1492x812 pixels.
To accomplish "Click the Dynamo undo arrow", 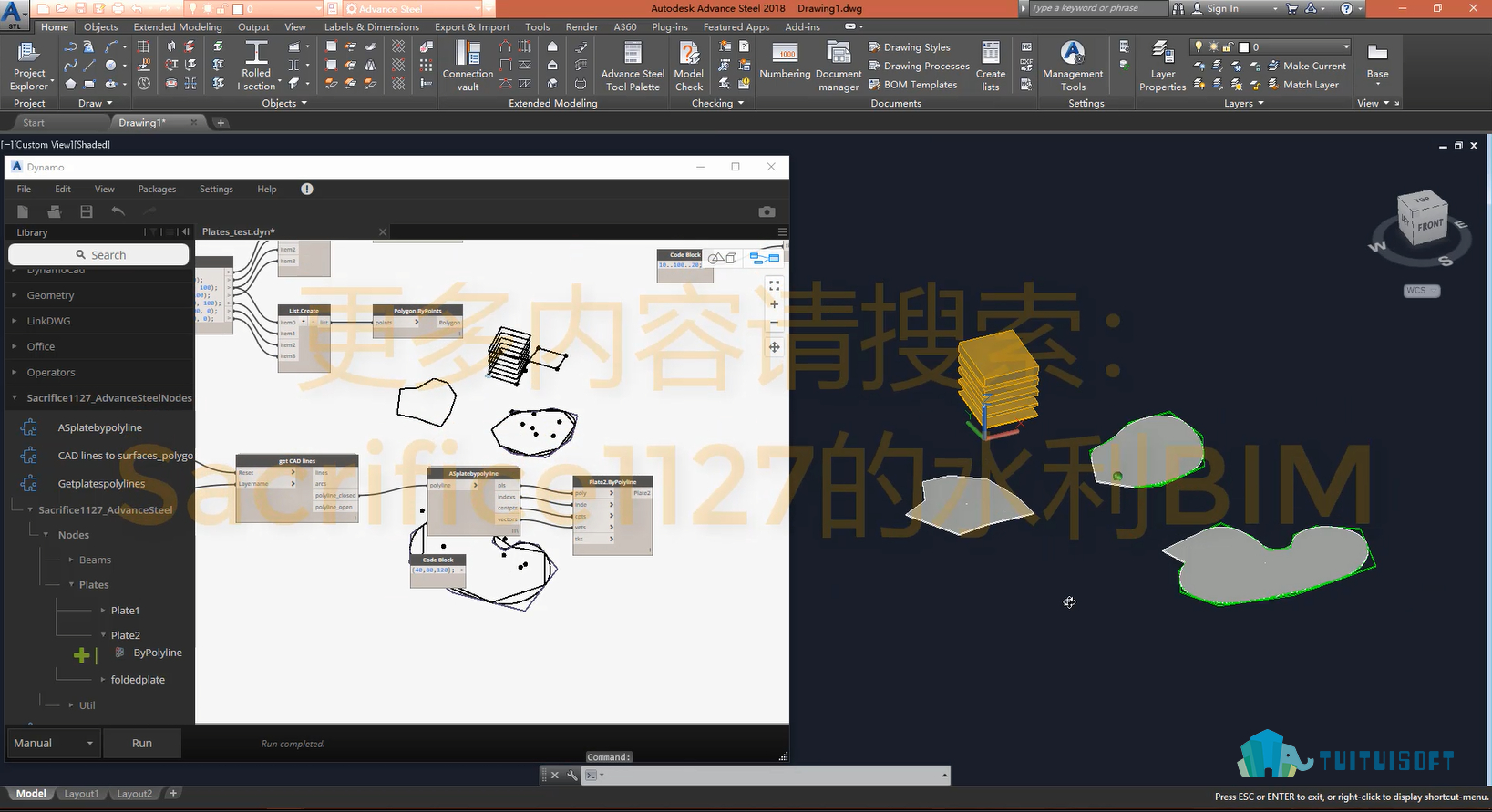I will click(x=118, y=211).
